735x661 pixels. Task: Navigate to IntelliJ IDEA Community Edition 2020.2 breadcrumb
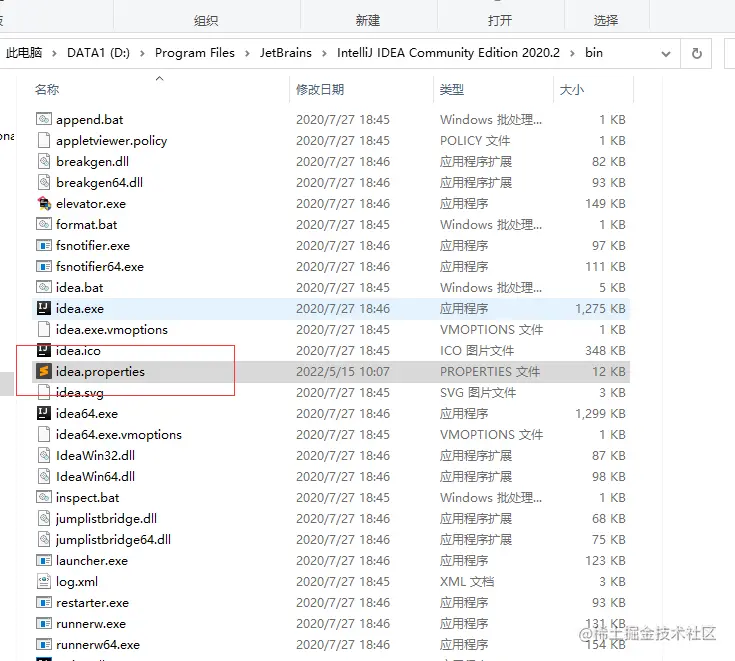pyautogui.click(x=448, y=53)
